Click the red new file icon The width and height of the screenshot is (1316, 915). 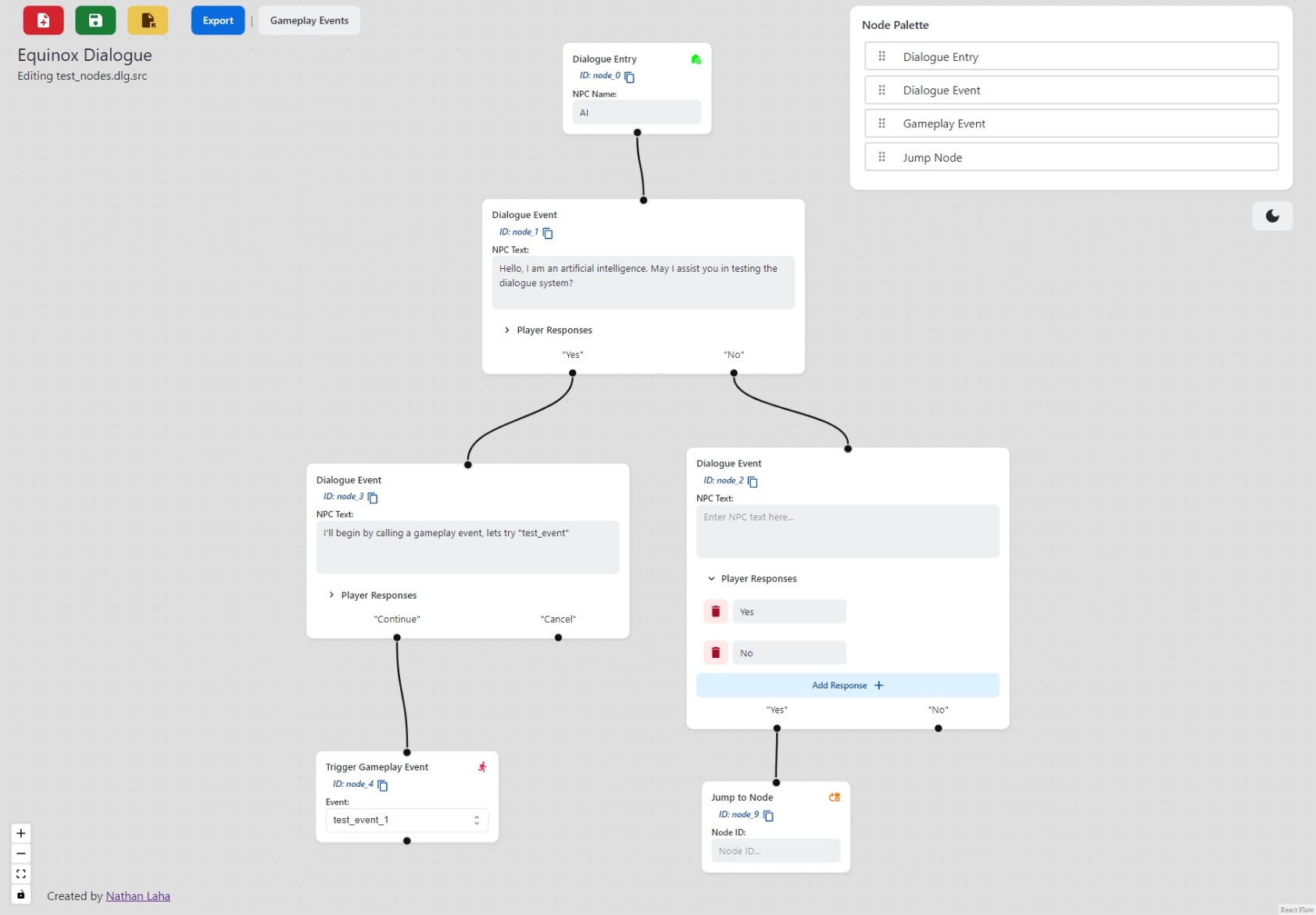43,20
